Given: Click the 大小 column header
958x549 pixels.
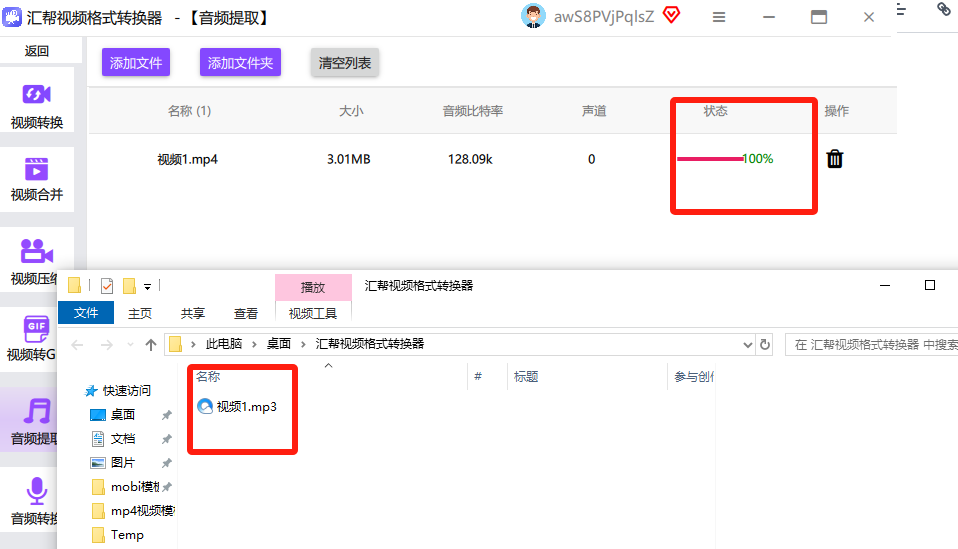Looking at the screenshot, I should point(351,111).
